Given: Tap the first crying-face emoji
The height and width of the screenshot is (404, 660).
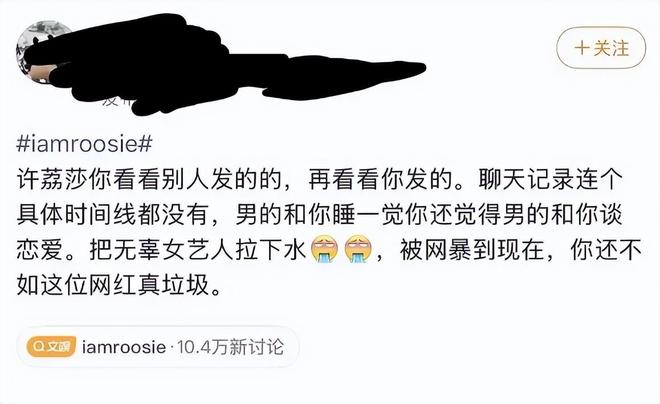Looking at the screenshot, I should click(x=324, y=249).
